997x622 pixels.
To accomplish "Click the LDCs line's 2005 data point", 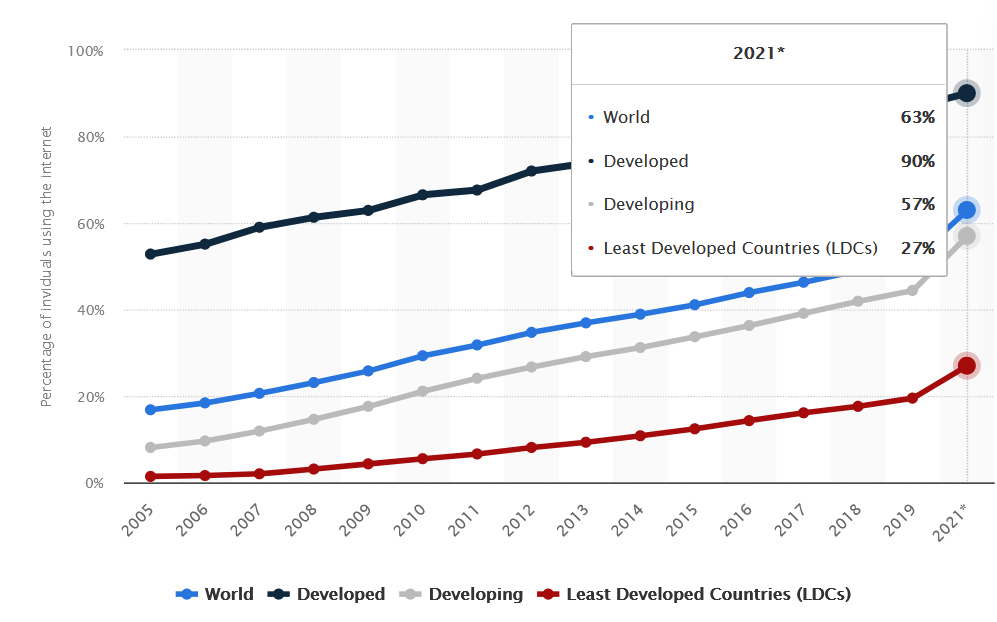I will click(151, 476).
